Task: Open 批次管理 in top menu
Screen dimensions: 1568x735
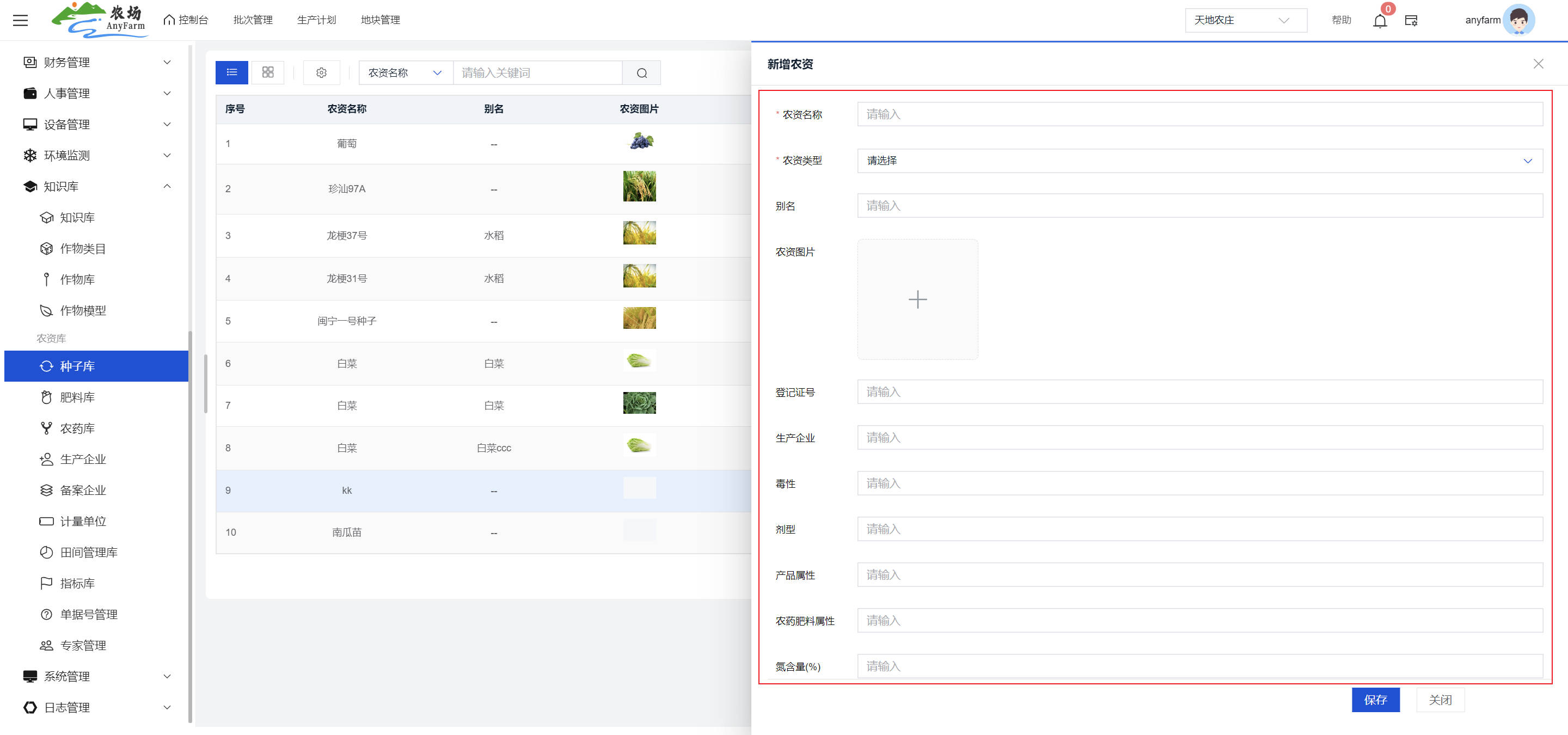Action: 253,20
